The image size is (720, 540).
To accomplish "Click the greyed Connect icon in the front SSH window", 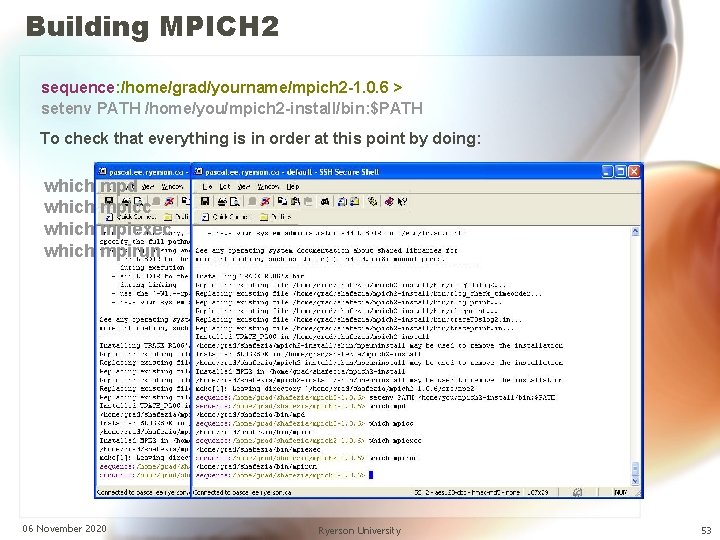I will (x=252, y=201).
